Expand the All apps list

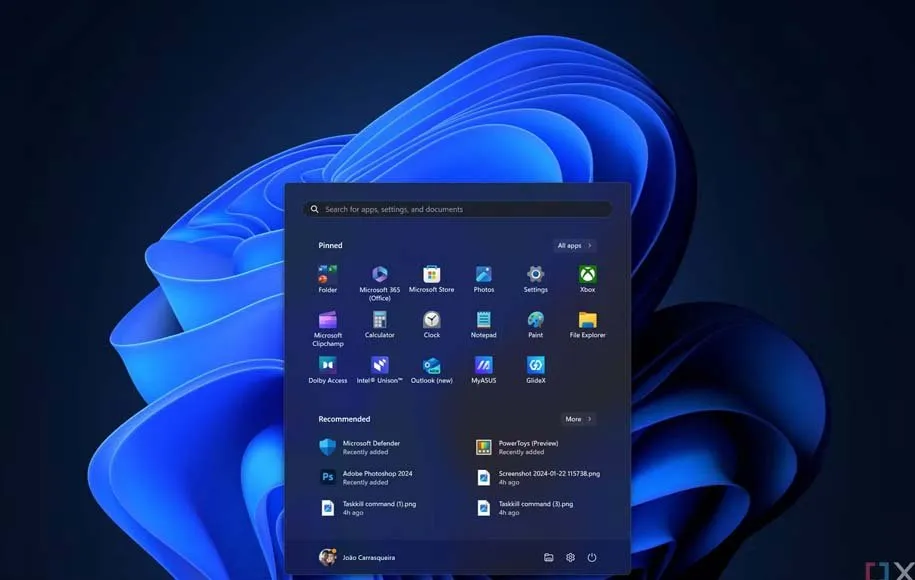click(575, 245)
